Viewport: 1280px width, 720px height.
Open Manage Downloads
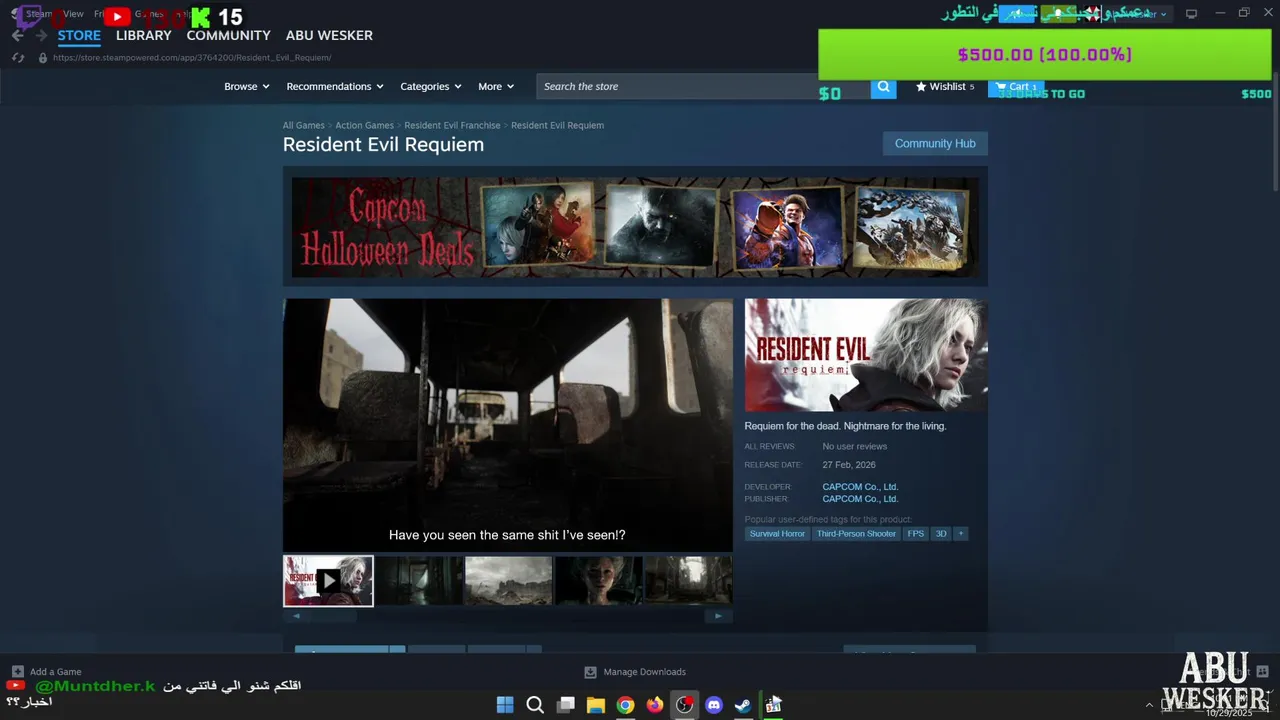(635, 672)
